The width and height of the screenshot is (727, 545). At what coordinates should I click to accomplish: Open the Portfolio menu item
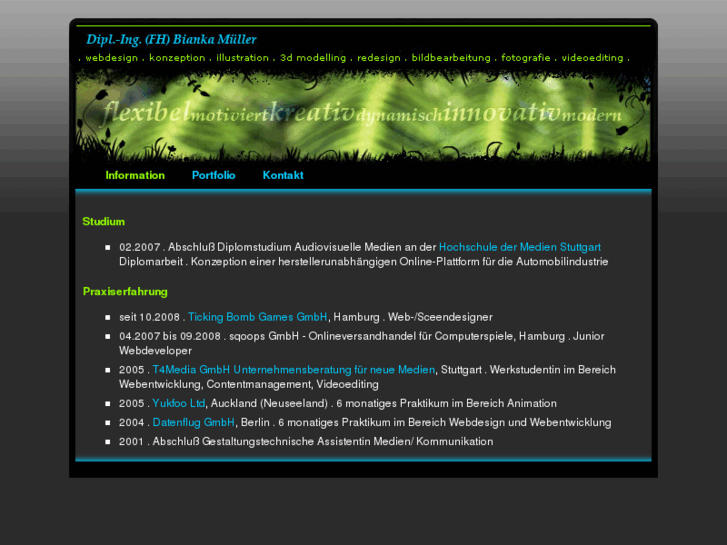click(x=214, y=175)
